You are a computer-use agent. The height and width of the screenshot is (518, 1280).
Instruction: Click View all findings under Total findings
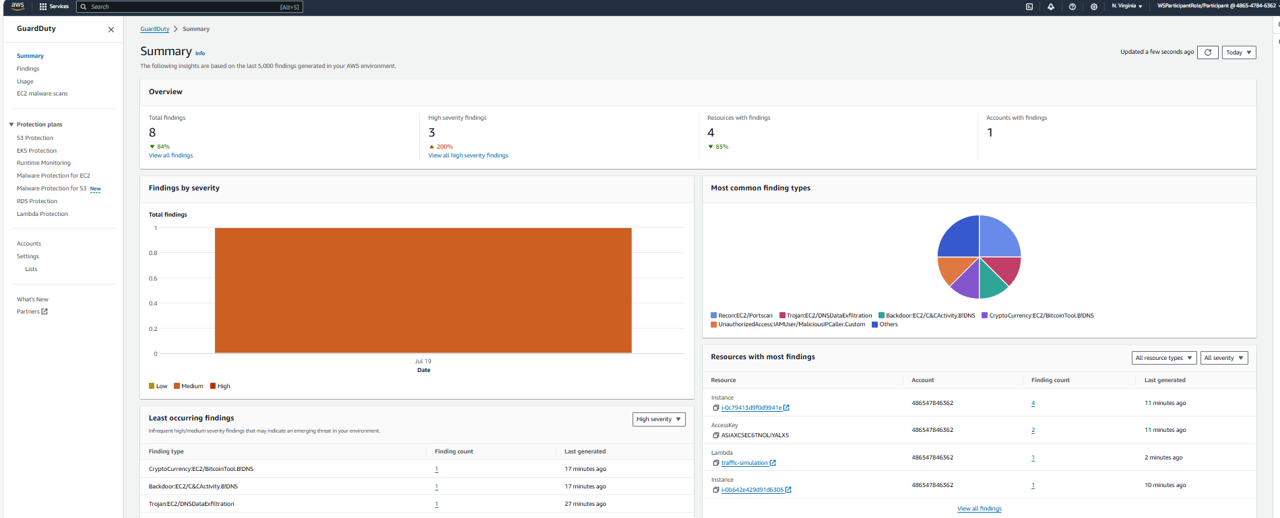(x=171, y=155)
